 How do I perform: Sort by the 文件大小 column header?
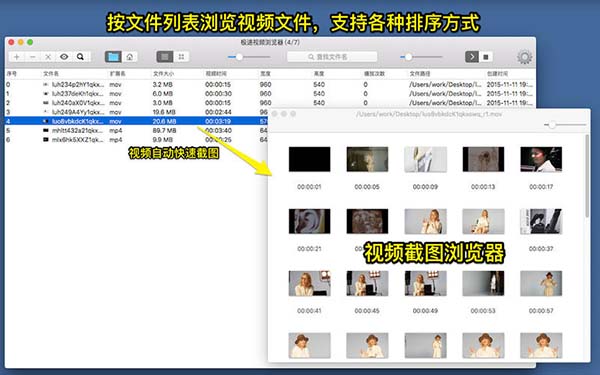[163, 73]
